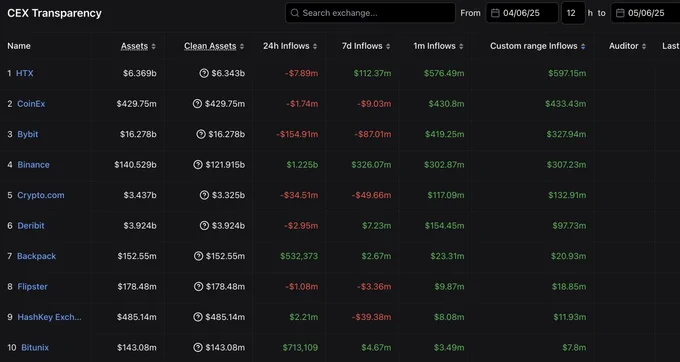This screenshot has width=680, height=362.
Task: Select Backpack 24h inflow $532,373
Action: [299, 256]
